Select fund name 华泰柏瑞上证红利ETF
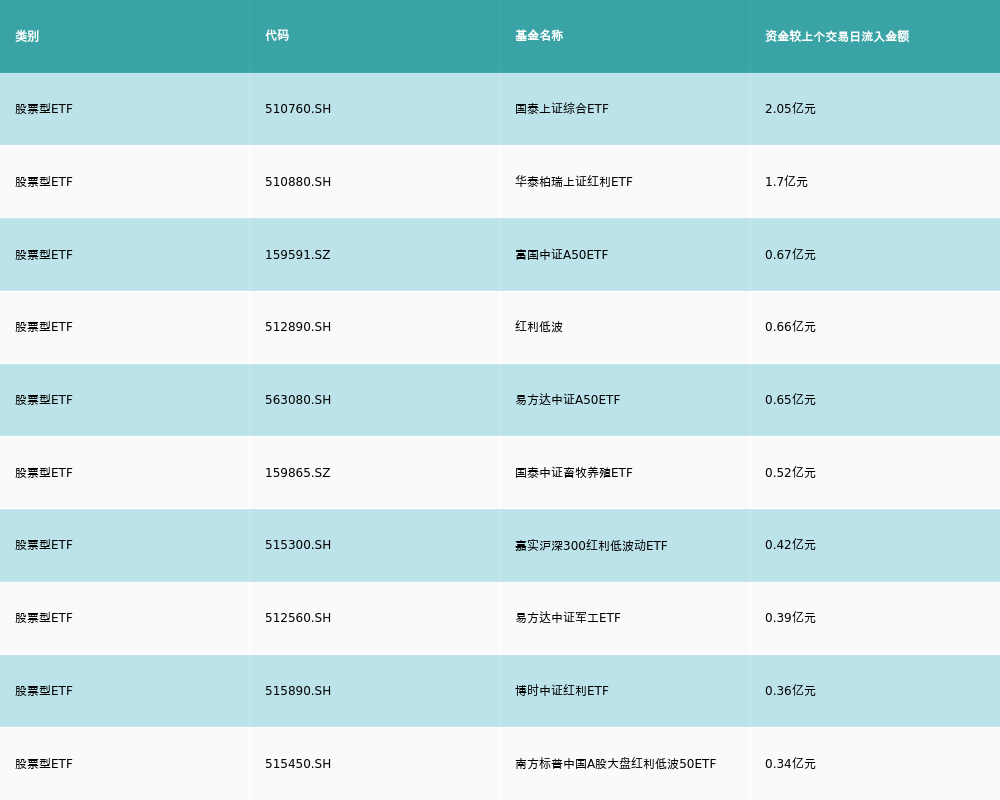 coord(574,182)
